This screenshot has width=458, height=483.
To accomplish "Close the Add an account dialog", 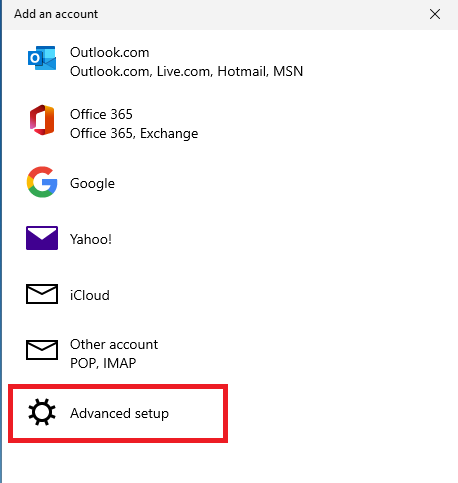I will point(435,14).
